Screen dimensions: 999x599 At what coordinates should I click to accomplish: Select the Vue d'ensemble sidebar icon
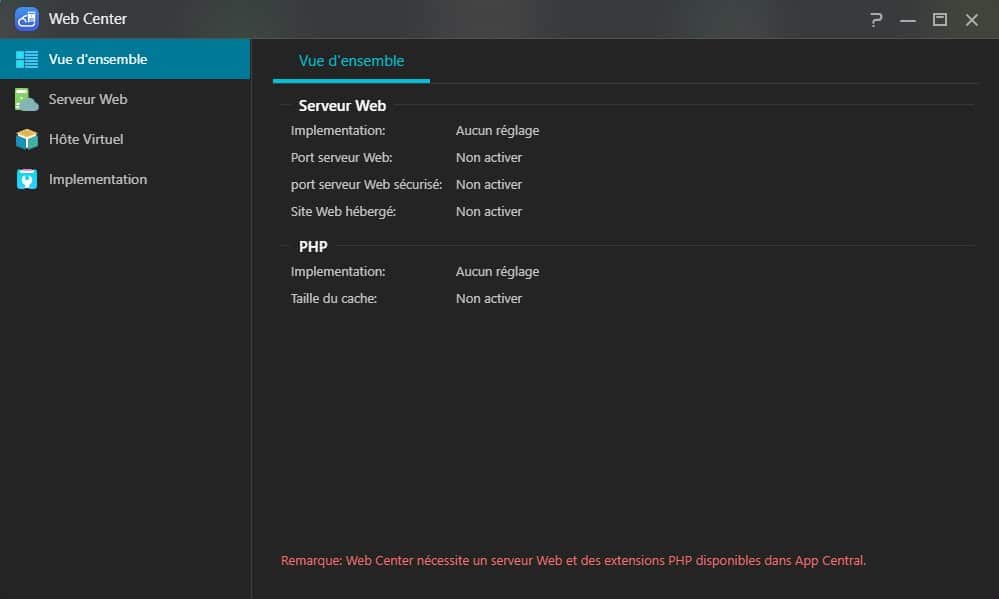27,59
